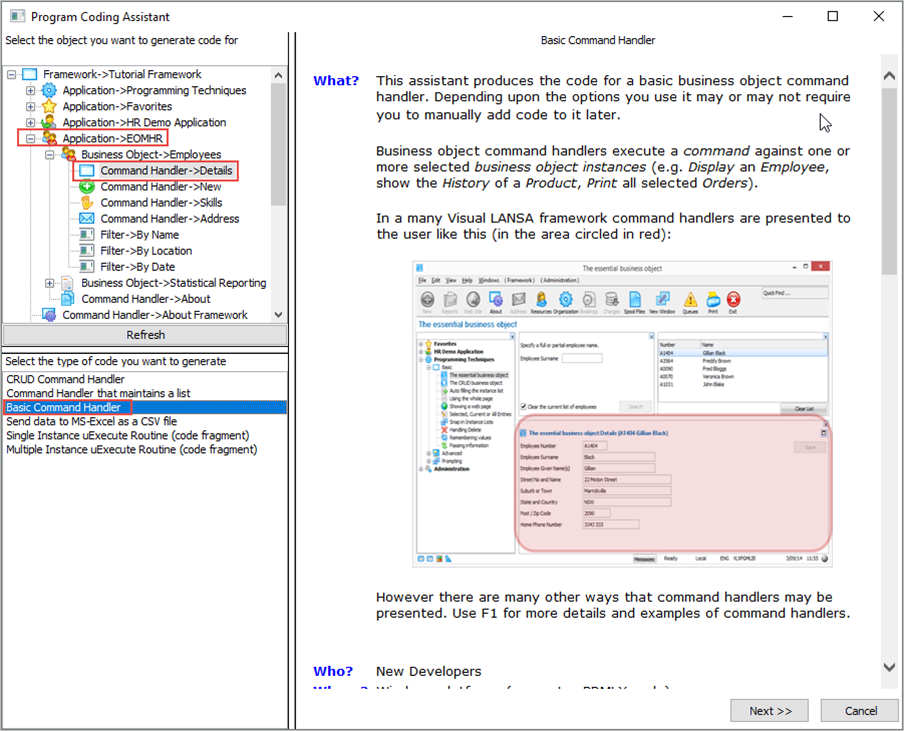Select Command Handler->Address tree item
The width and height of the screenshot is (904, 731).
coord(170,218)
